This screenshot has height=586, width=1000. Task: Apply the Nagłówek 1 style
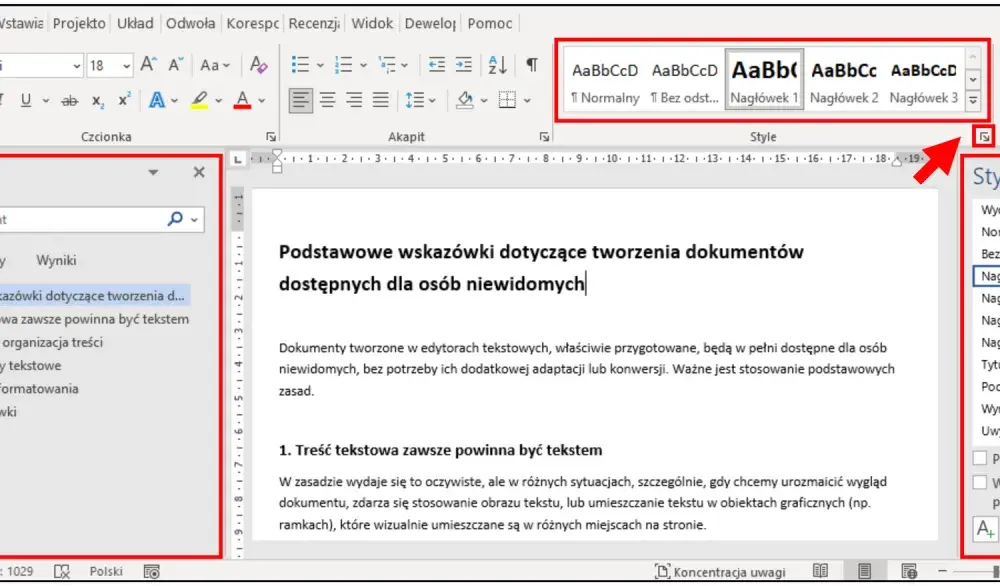(764, 80)
